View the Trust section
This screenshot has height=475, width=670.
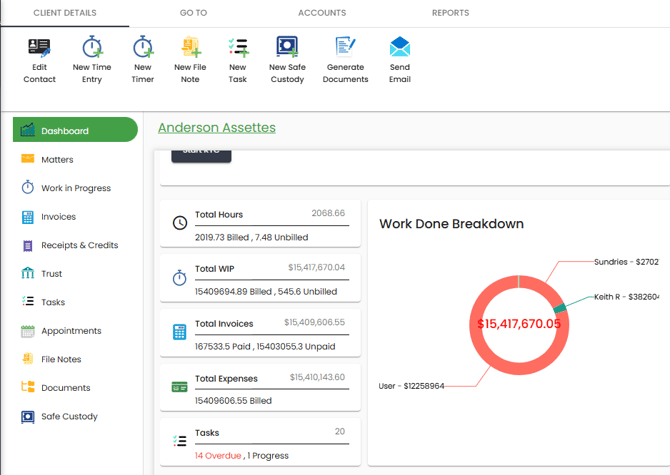(51, 274)
